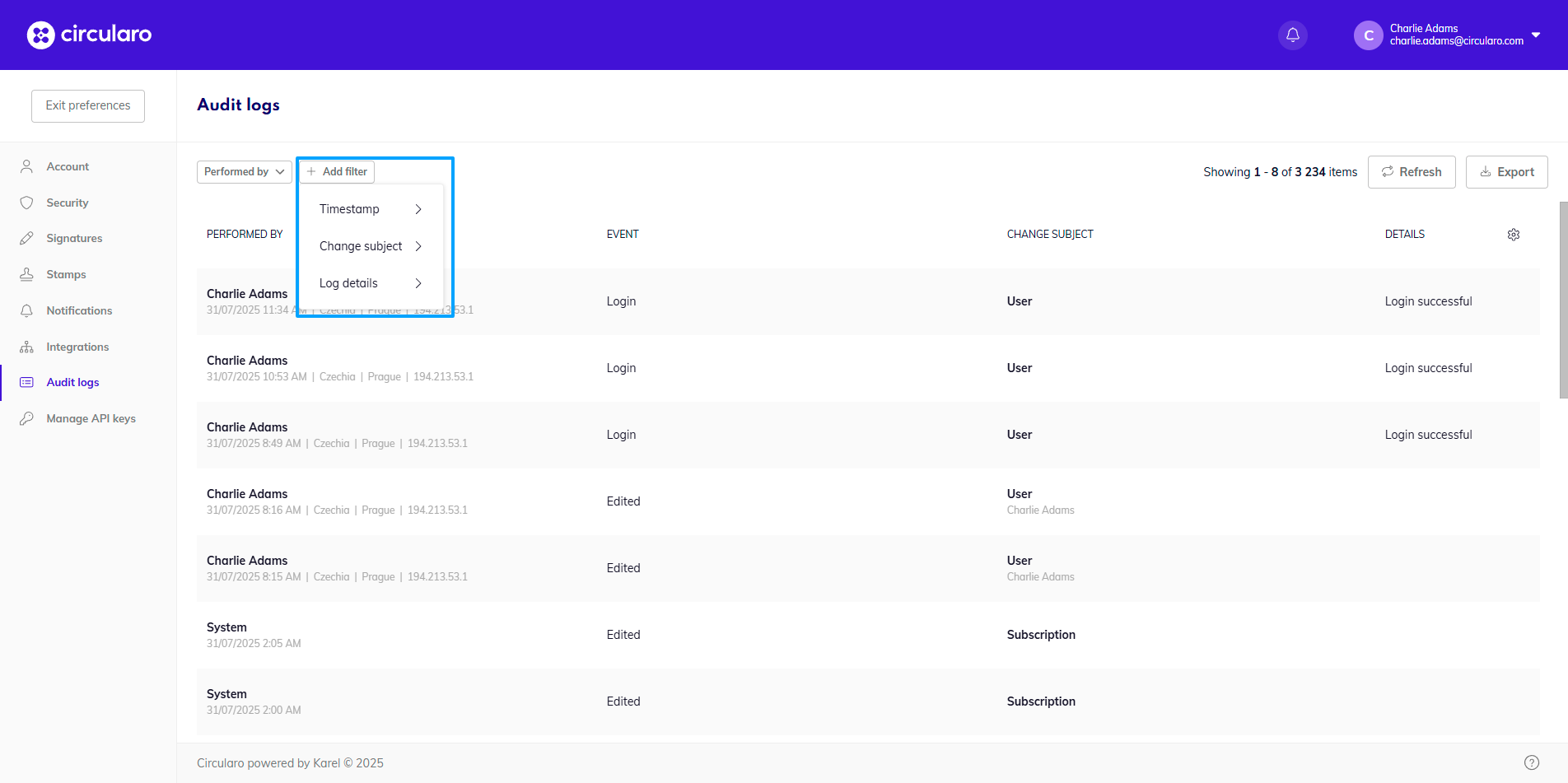Click the notifications bell icon in header
Screen dimensions: 1568x783
1292,35
